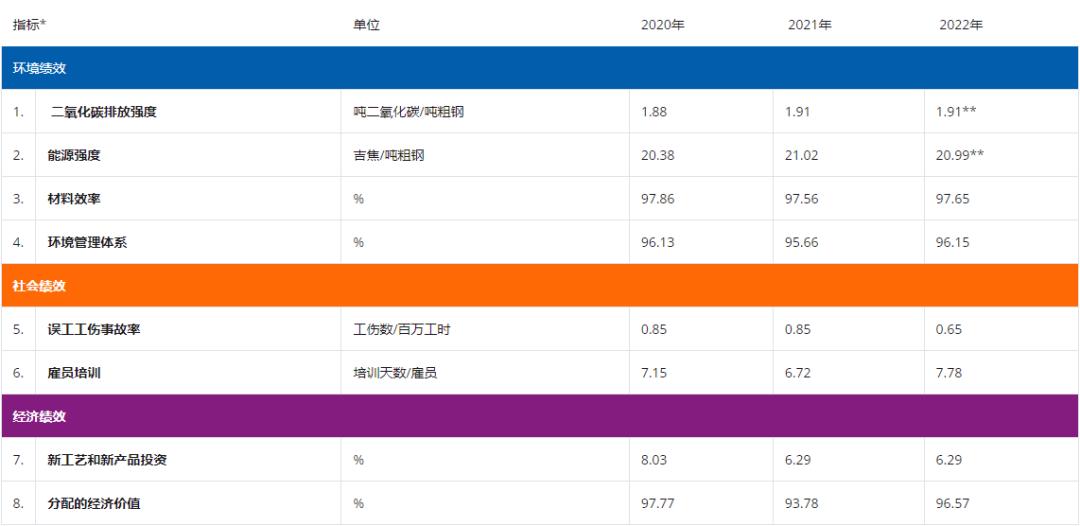The width and height of the screenshot is (1080, 526).
Task: Click the 能源强度 indicator label
Action: (74, 156)
